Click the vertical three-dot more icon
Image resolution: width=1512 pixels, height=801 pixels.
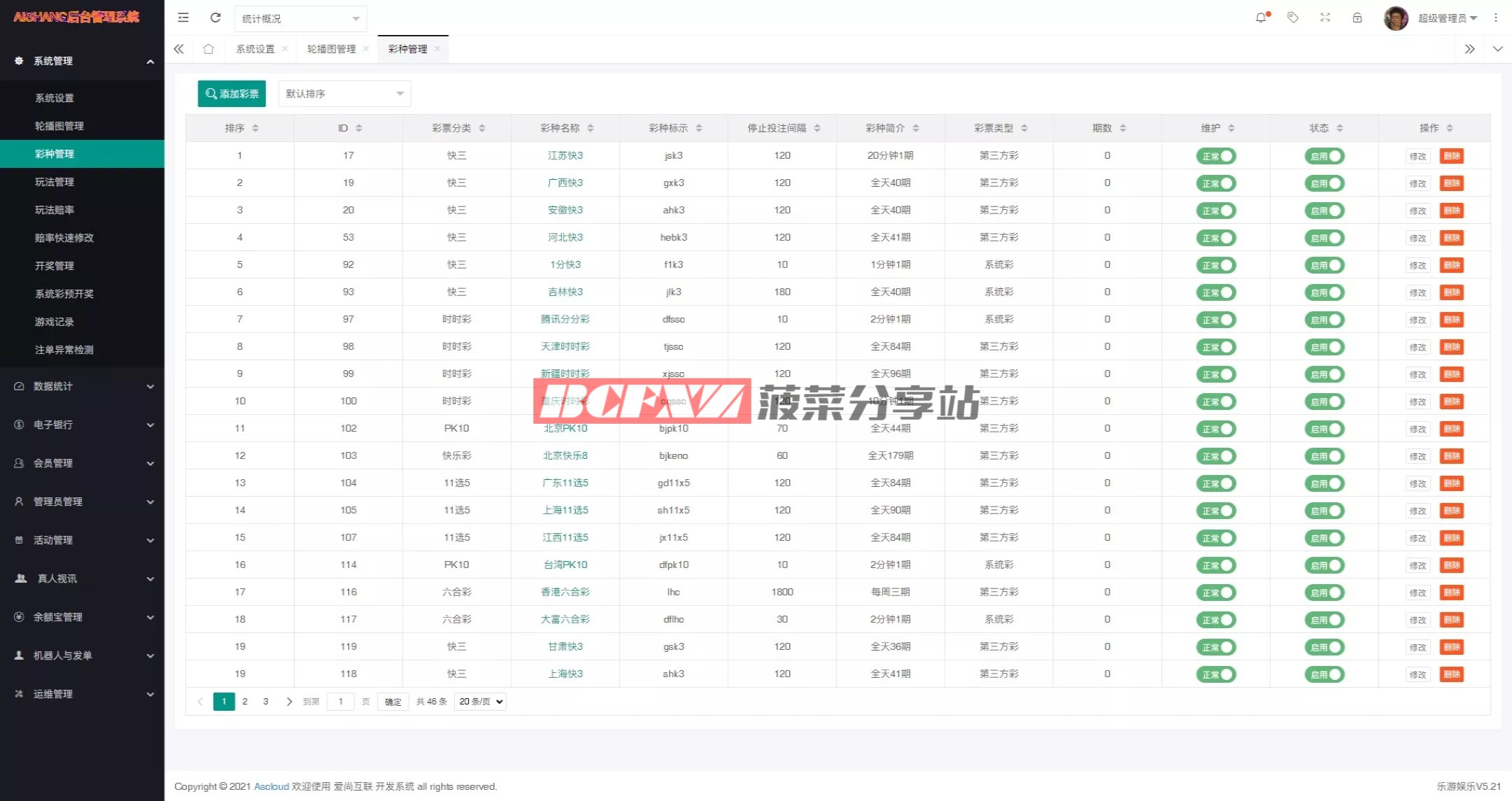point(1496,17)
